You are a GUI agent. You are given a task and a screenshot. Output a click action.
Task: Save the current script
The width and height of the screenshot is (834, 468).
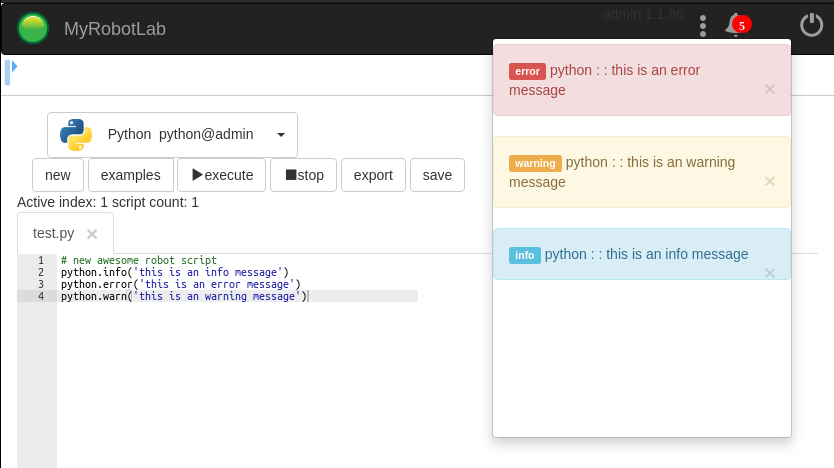pyautogui.click(x=437, y=175)
